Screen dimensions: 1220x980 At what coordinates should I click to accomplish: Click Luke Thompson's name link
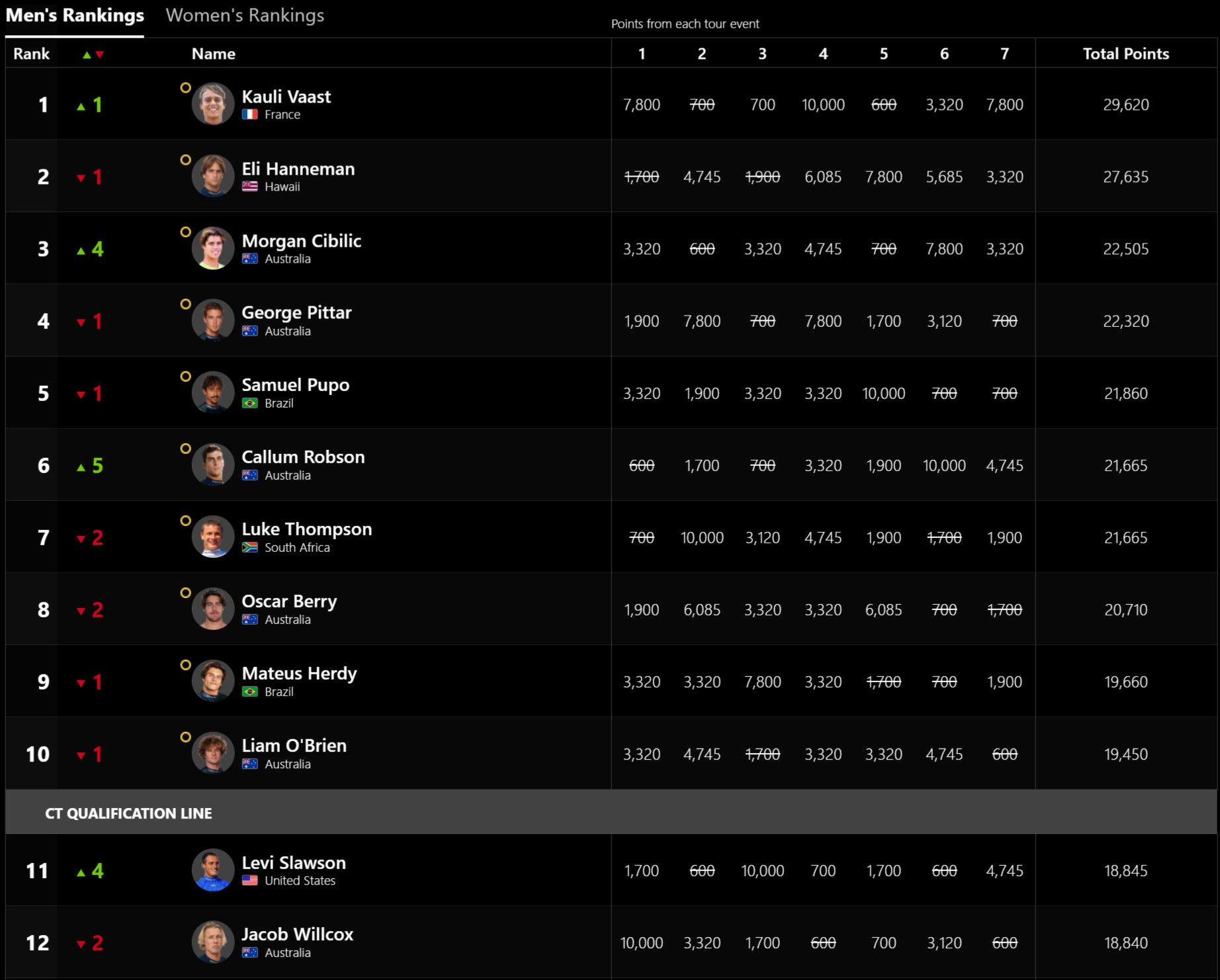point(306,529)
